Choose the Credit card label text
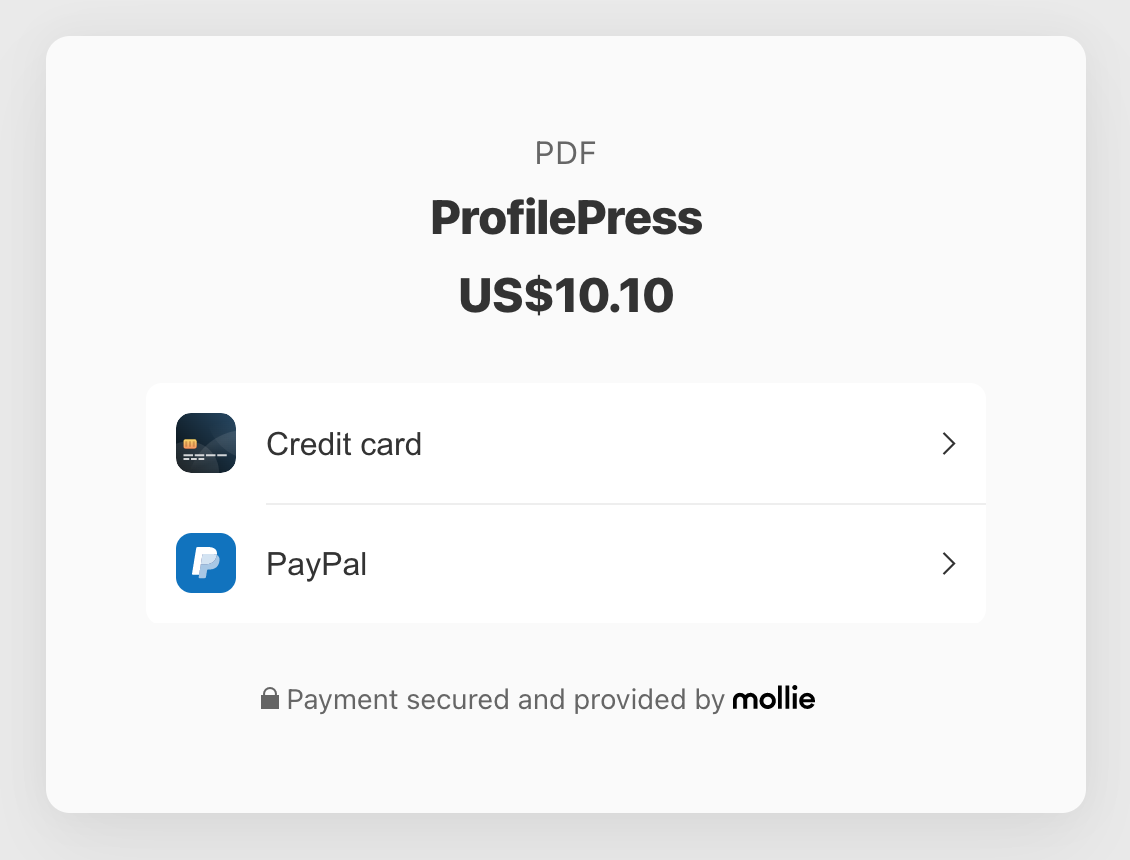Viewport: 1130px width, 860px height. pyautogui.click(x=344, y=444)
